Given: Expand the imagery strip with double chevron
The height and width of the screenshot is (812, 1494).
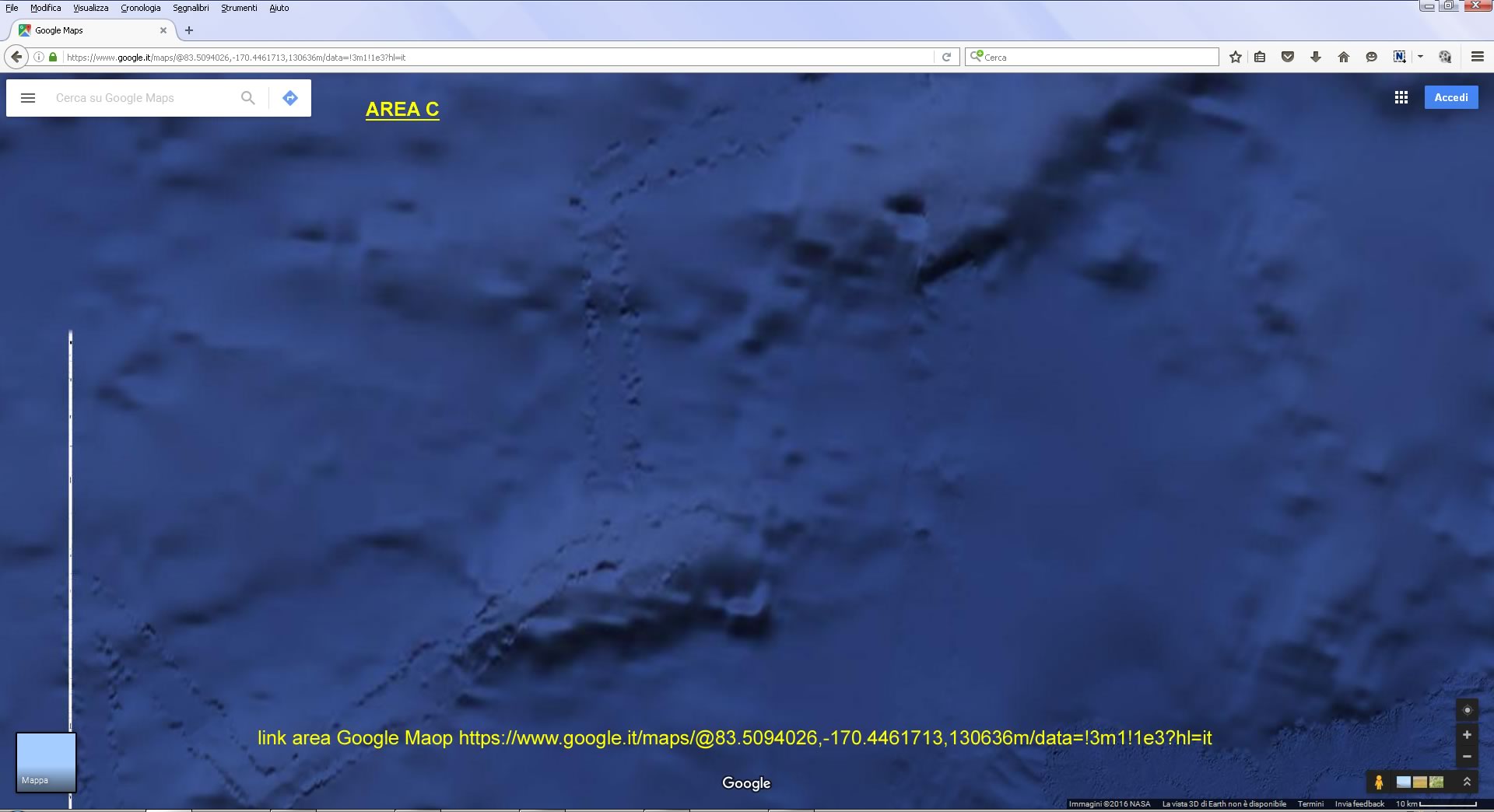Looking at the screenshot, I should click(1468, 782).
